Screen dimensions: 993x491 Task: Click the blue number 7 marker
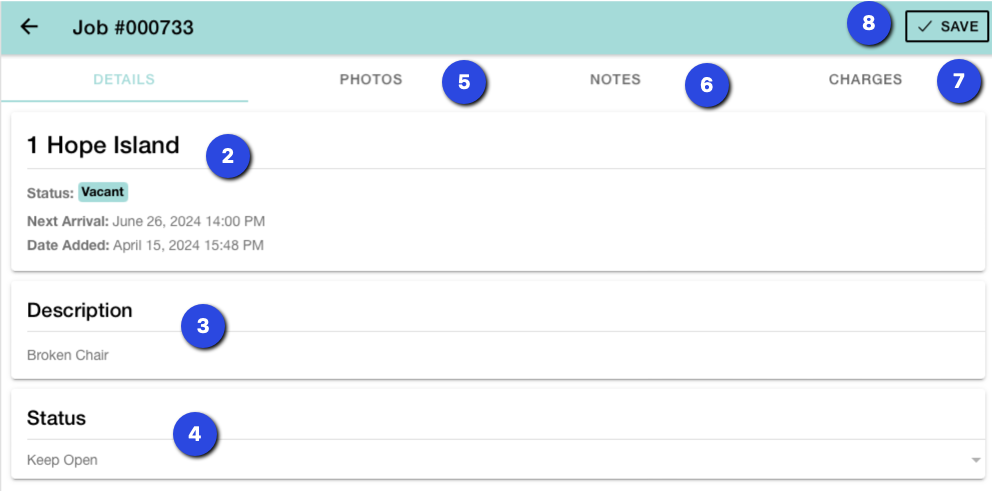coord(959,82)
